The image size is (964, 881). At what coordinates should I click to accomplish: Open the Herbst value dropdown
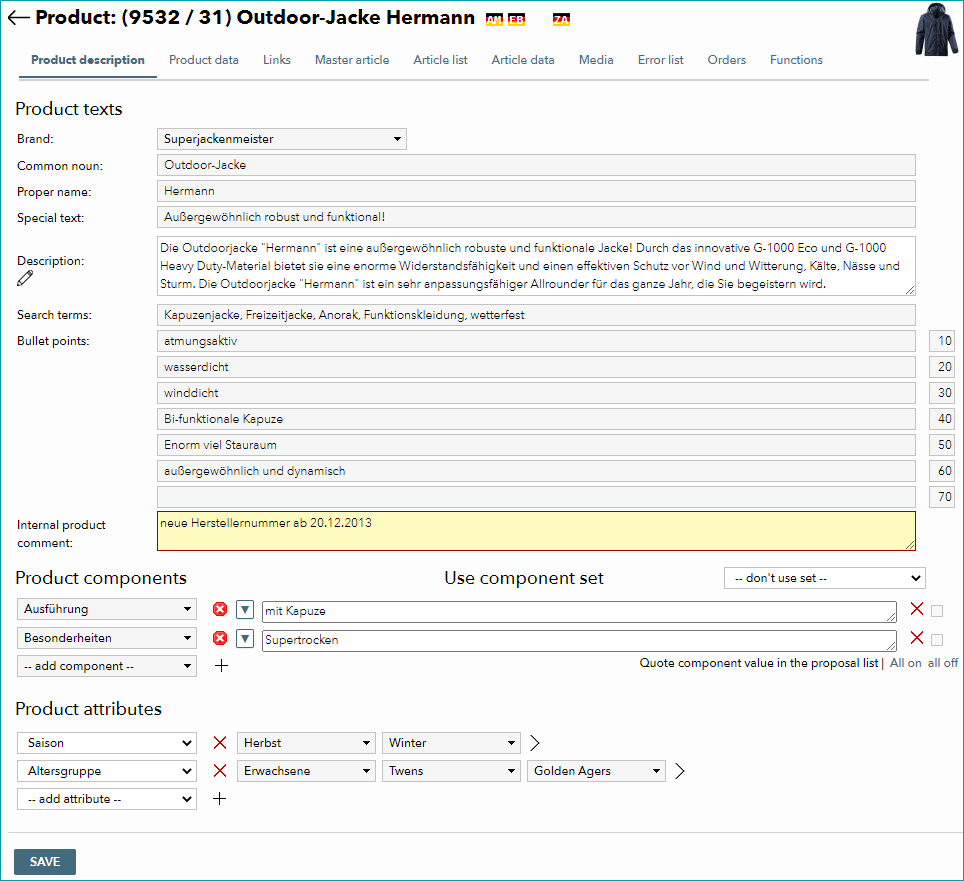[306, 743]
